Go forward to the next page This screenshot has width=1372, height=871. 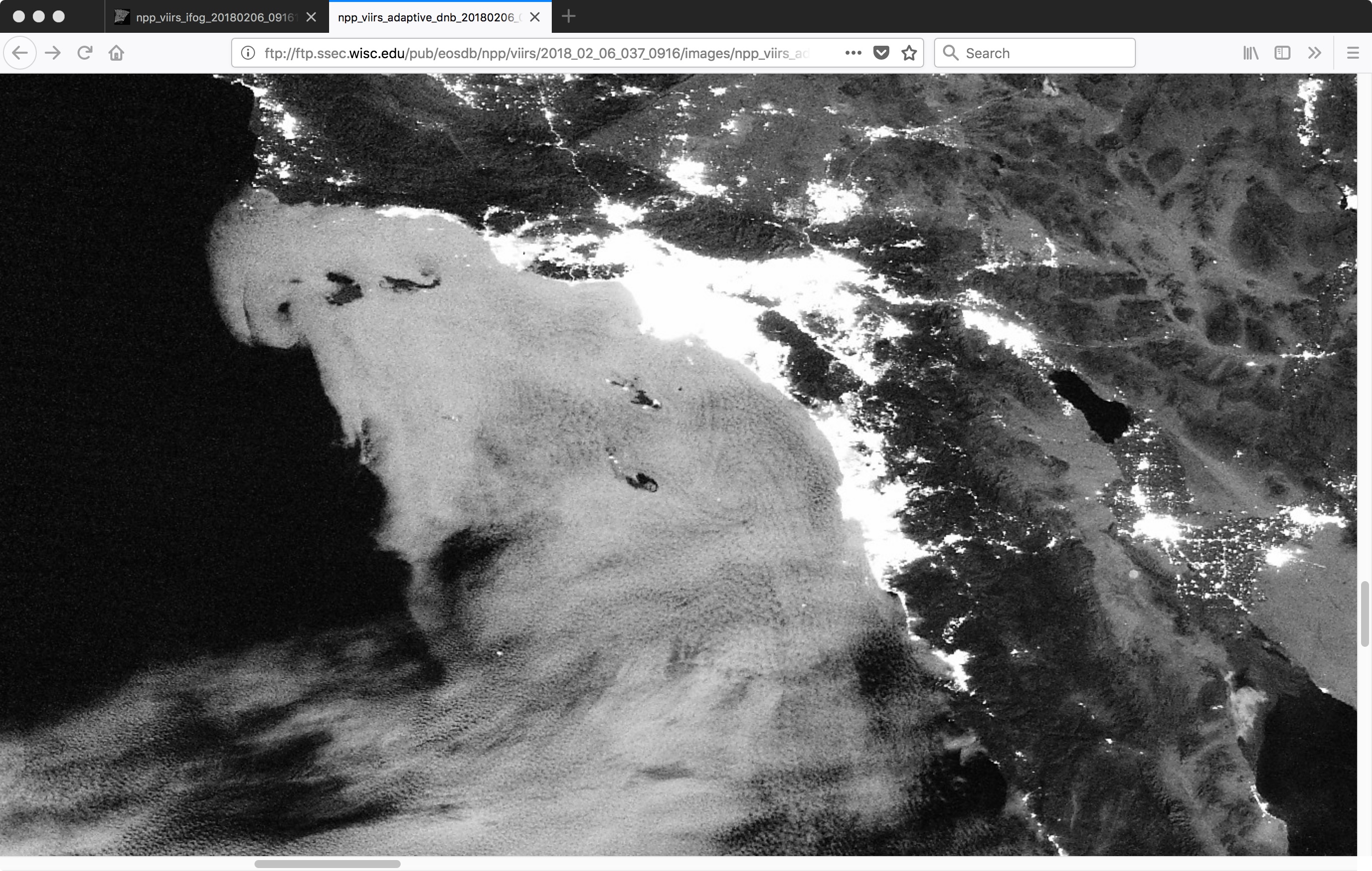53,53
